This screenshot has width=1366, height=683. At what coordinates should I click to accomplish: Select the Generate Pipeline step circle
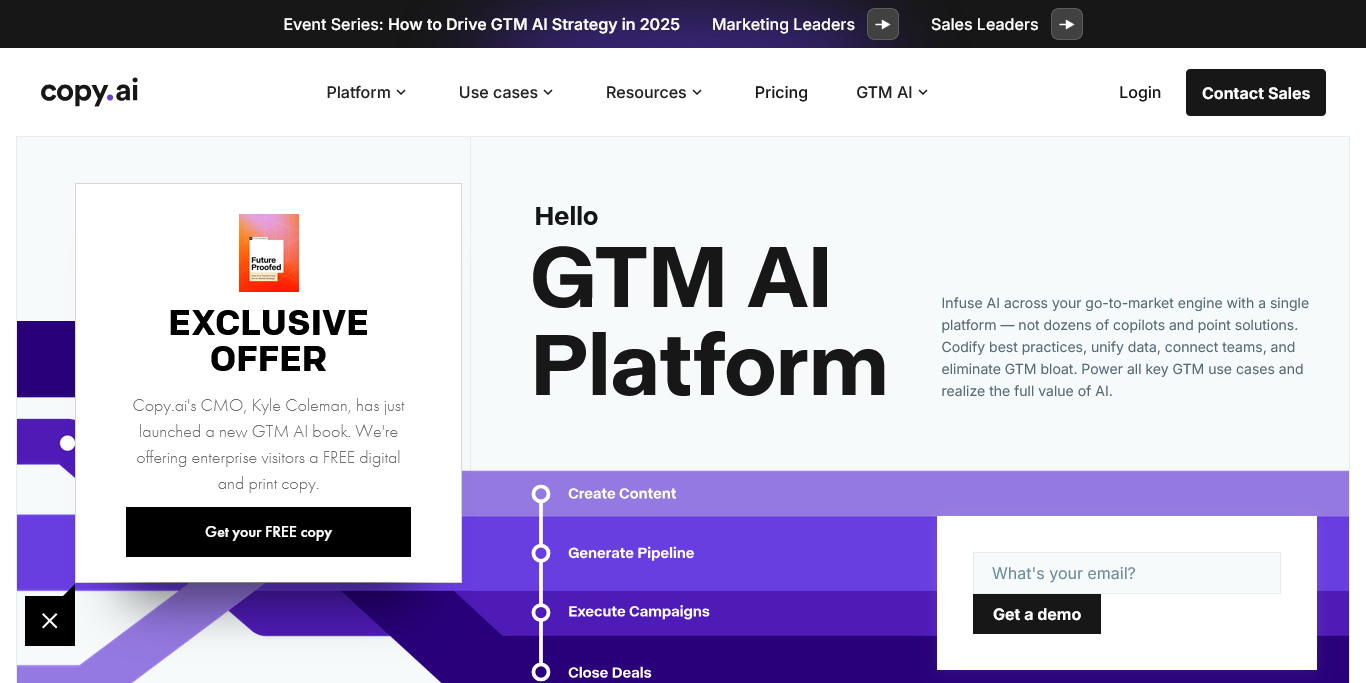coord(541,553)
